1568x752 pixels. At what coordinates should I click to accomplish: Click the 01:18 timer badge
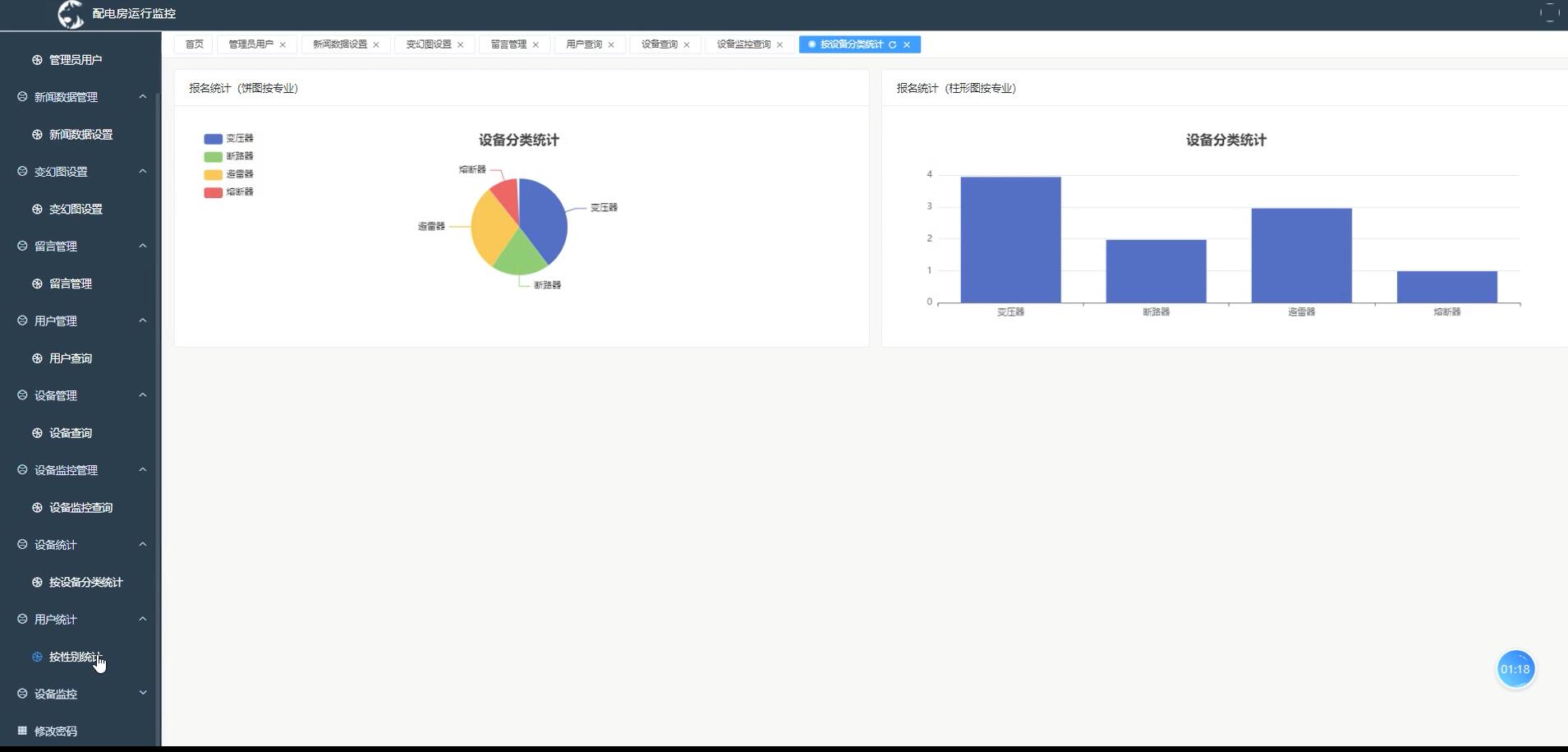pyautogui.click(x=1515, y=668)
